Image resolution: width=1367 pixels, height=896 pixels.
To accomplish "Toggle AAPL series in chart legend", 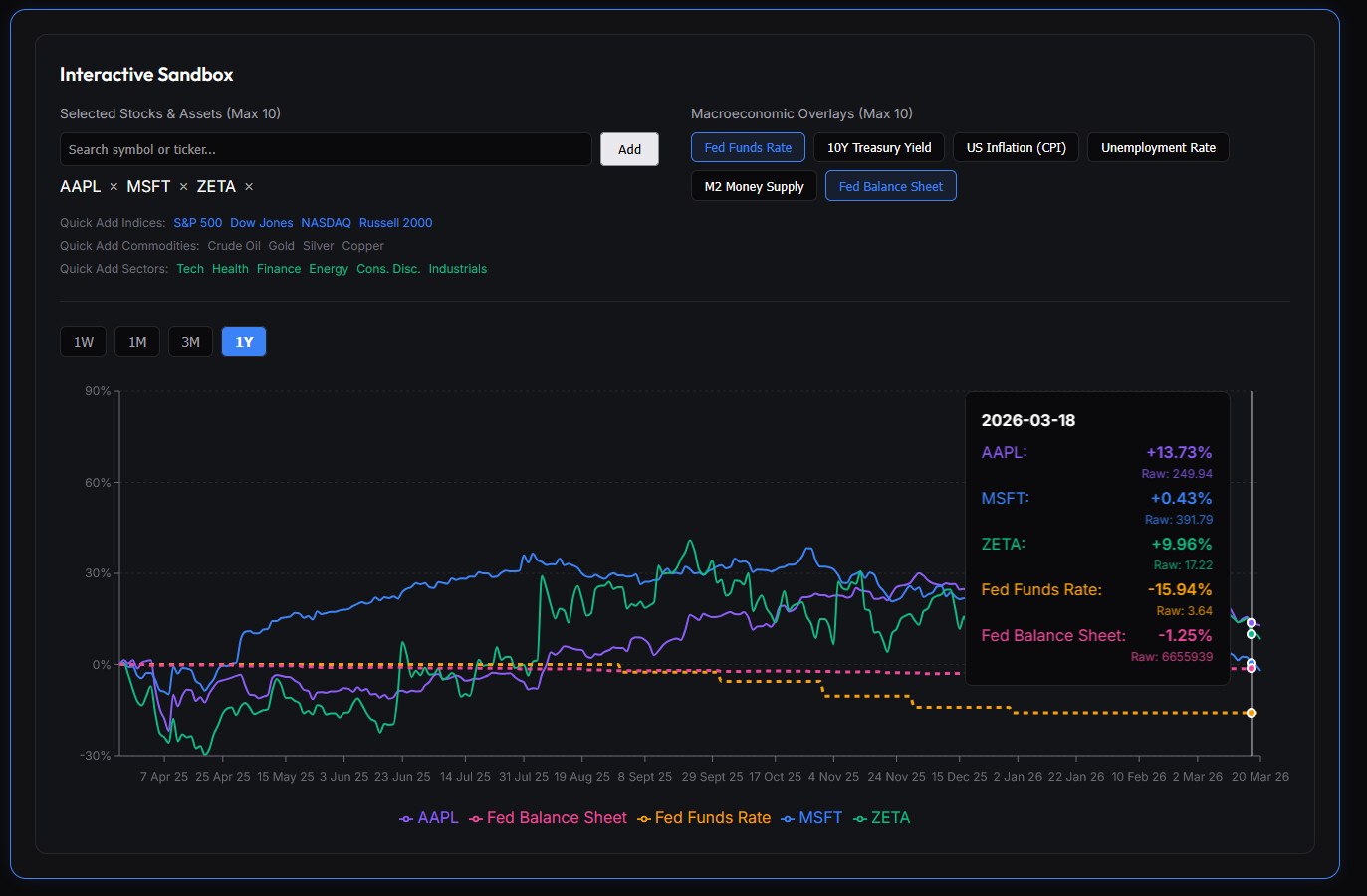I will [429, 818].
